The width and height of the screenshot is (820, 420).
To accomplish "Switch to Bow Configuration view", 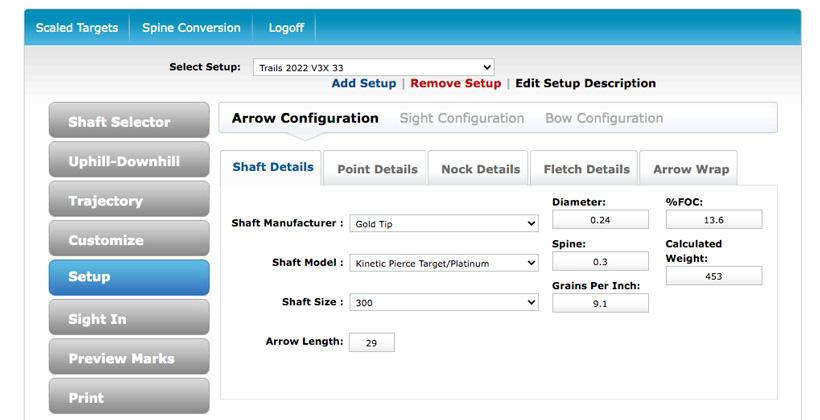I will (604, 118).
